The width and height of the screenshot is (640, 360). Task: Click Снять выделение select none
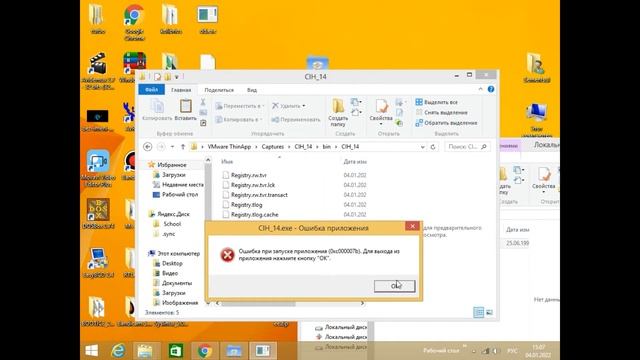441,112
